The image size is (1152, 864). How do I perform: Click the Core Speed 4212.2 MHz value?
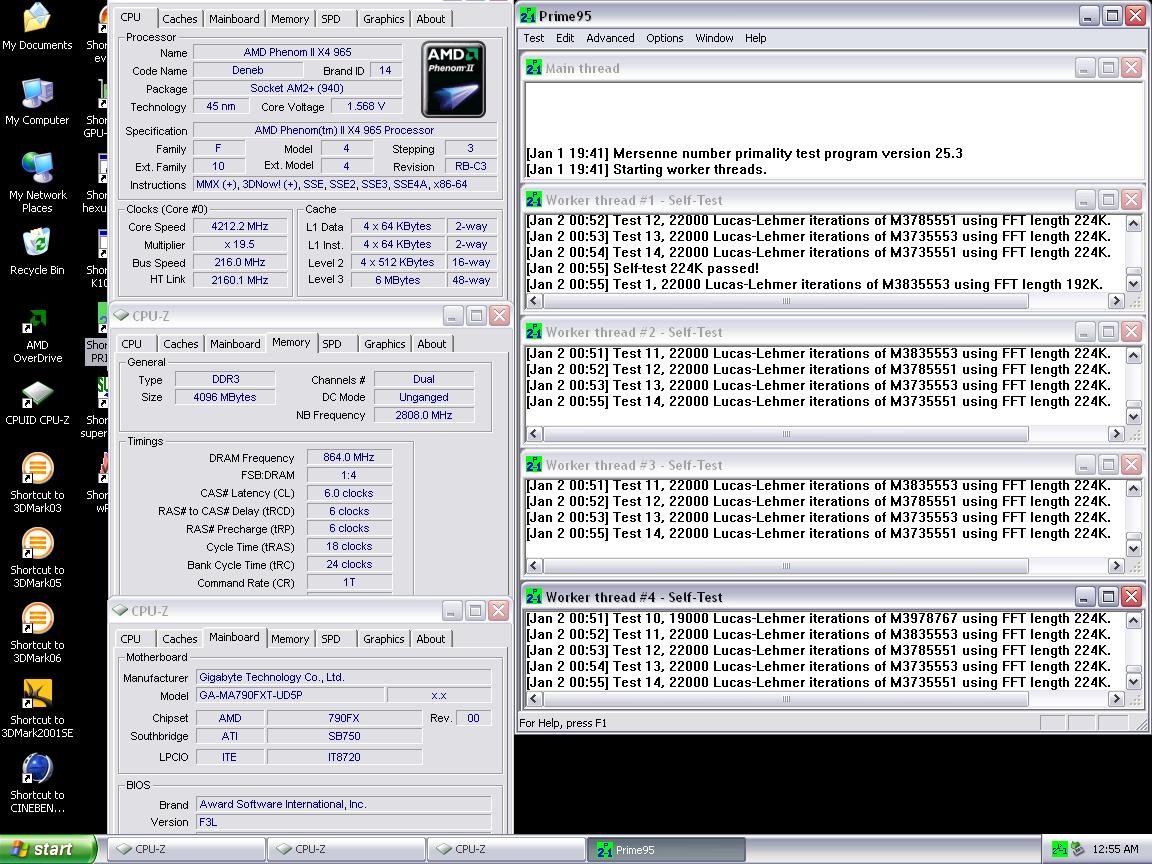[240, 226]
